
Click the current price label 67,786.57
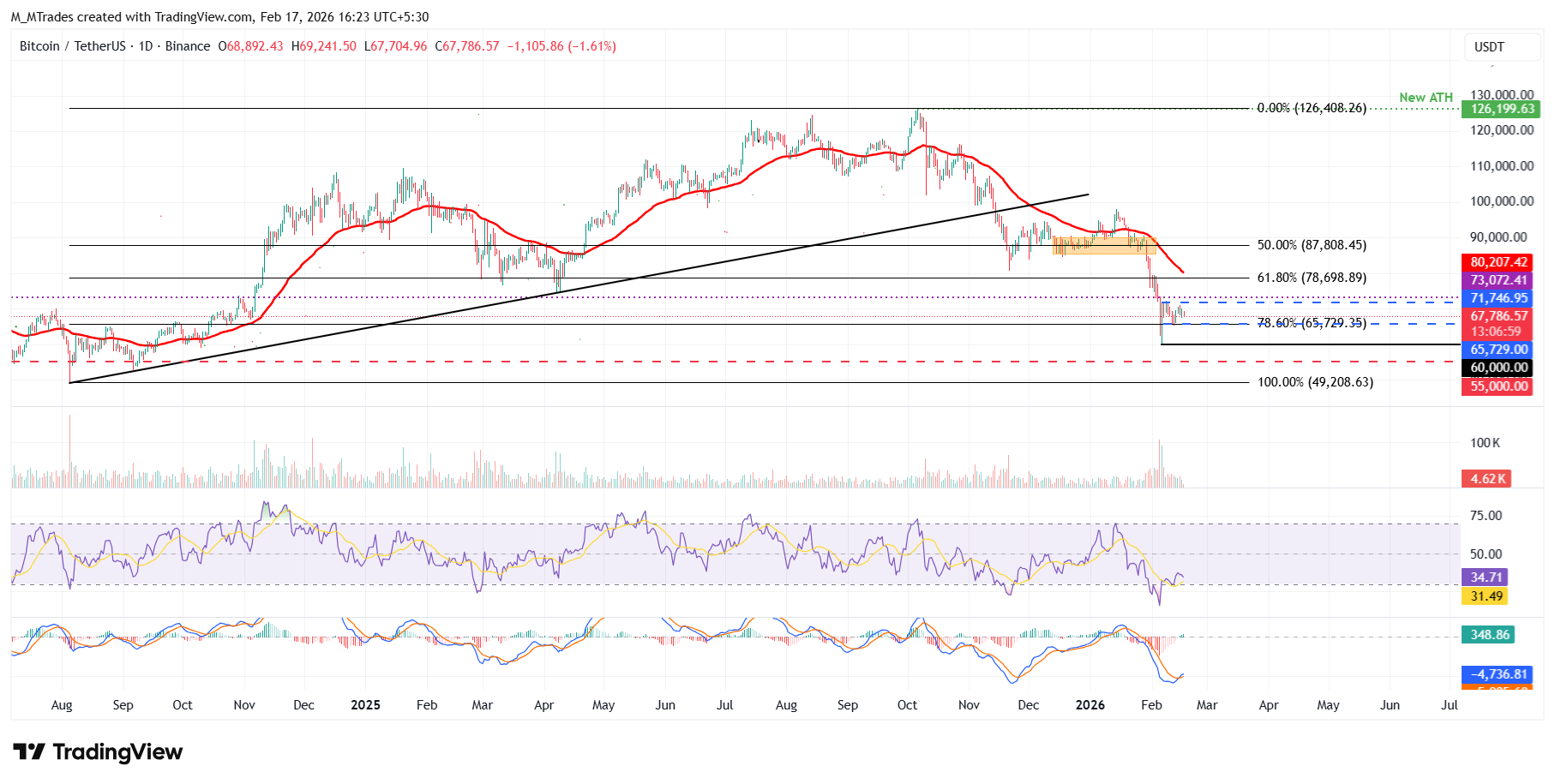(1498, 316)
